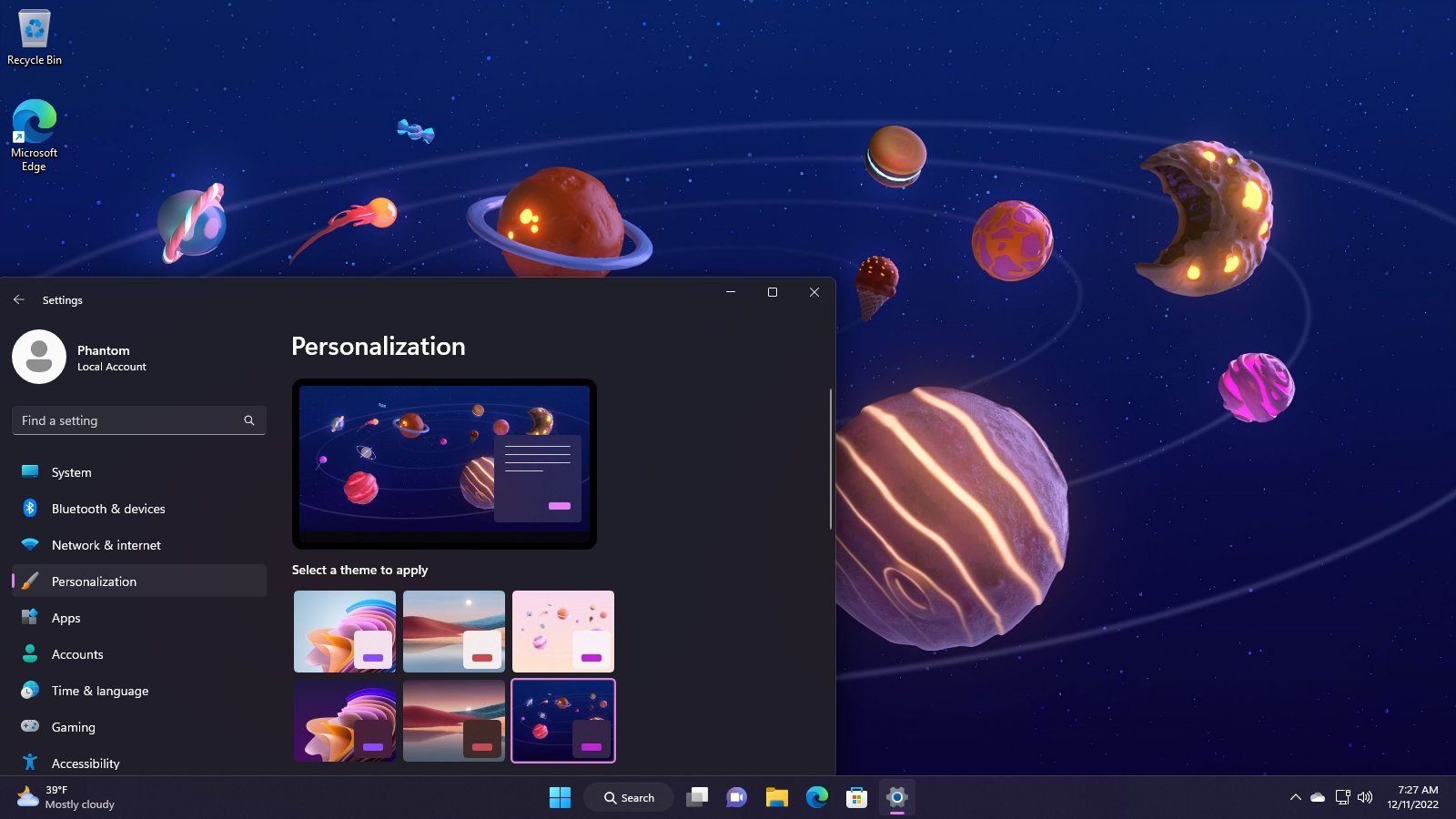Screen dimensions: 1456x819
Task: Click the back arrow in Settings
Action: pos(19,299)
